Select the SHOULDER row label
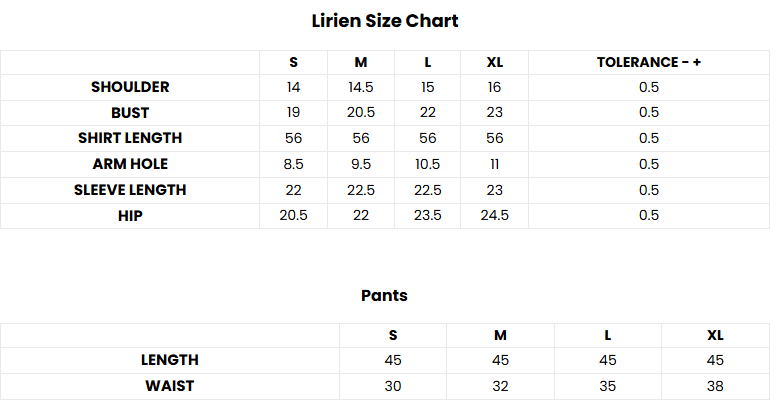The image size is (777, 420). tap(130, 87)
